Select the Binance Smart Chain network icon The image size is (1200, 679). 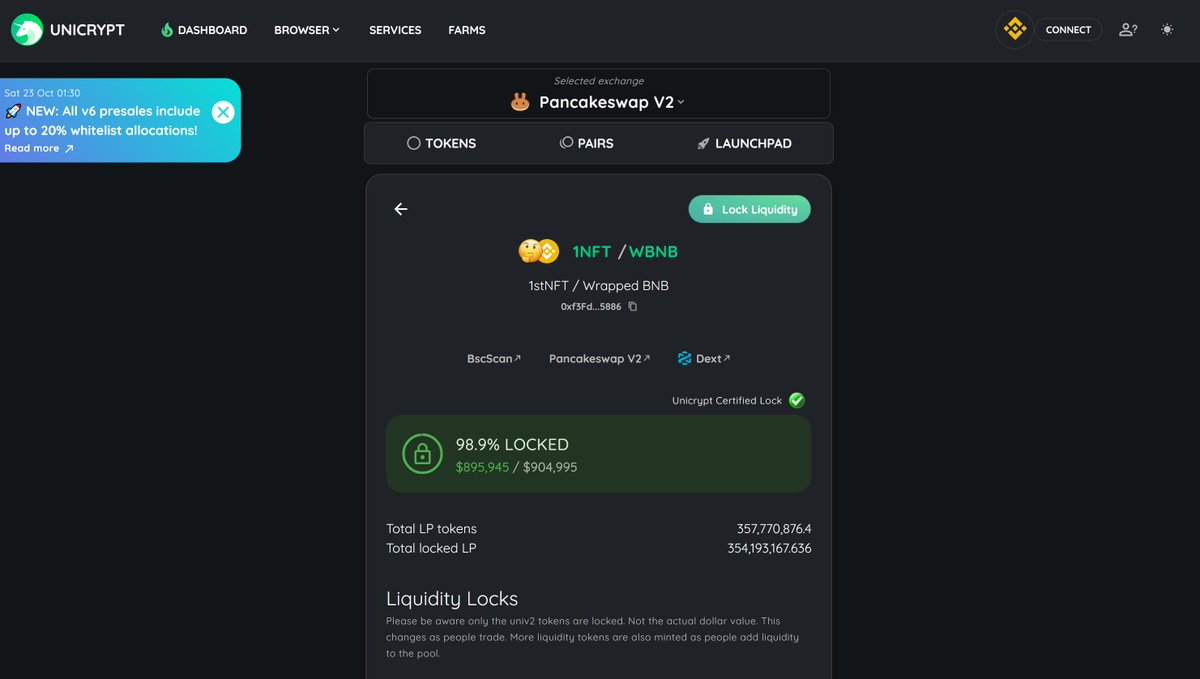[x=1014, y=29]
